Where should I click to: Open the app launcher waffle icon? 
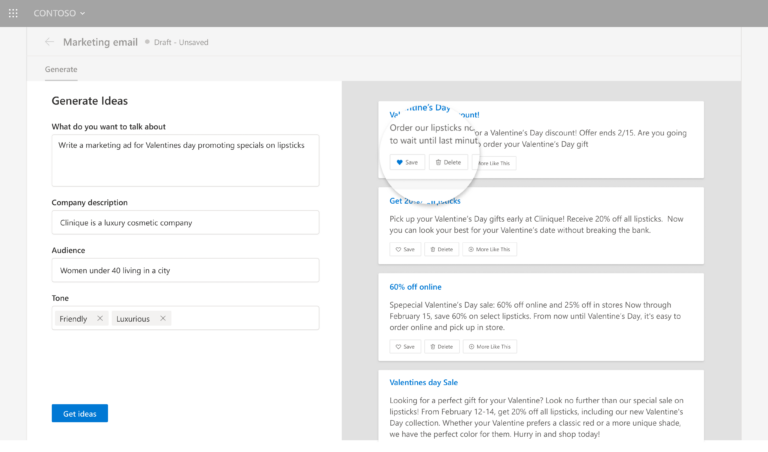pyautogui.click(x=13, y=13)
